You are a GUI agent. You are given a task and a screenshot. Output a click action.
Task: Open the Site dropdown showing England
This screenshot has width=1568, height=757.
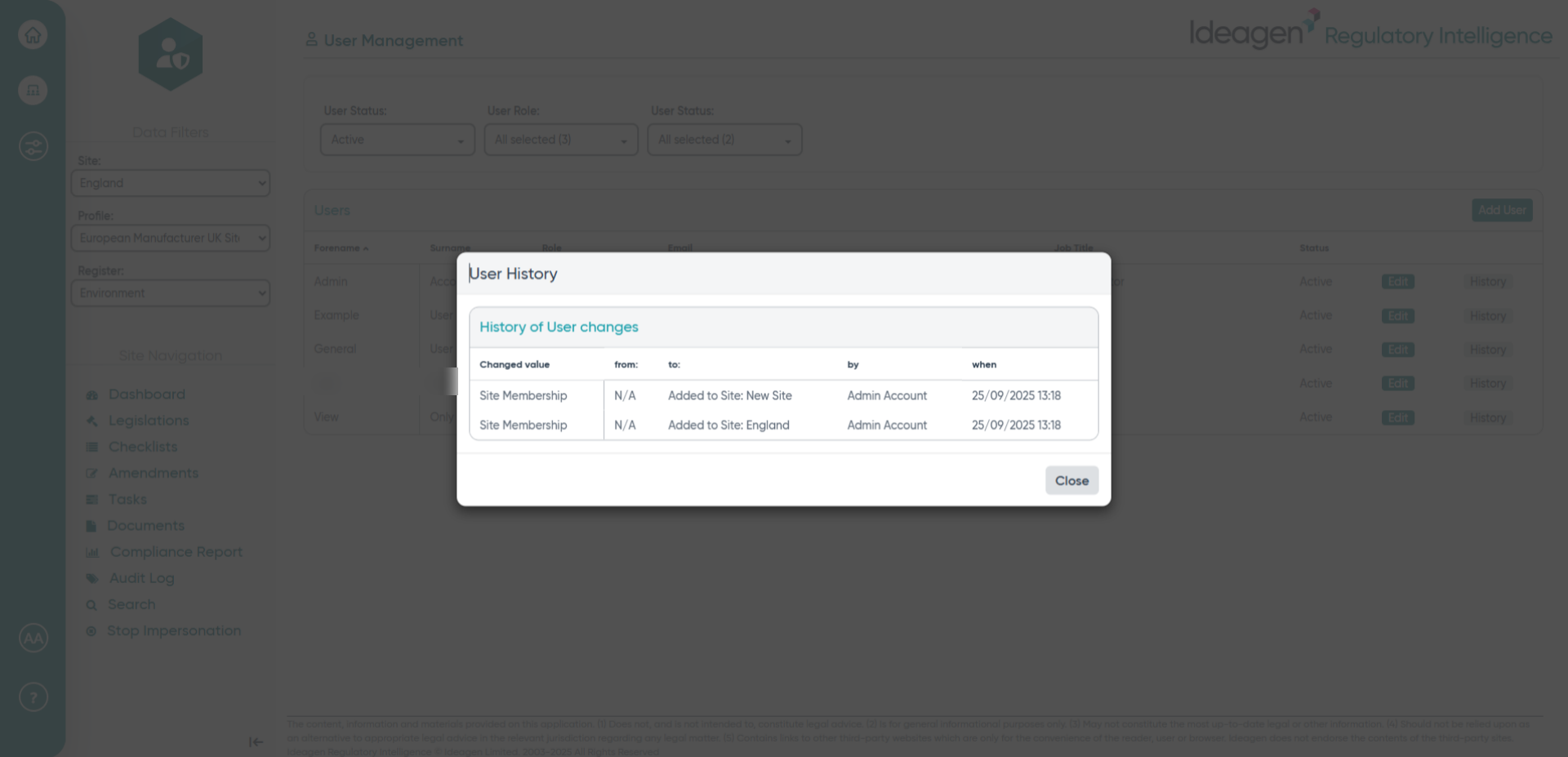tap(171, 183)
